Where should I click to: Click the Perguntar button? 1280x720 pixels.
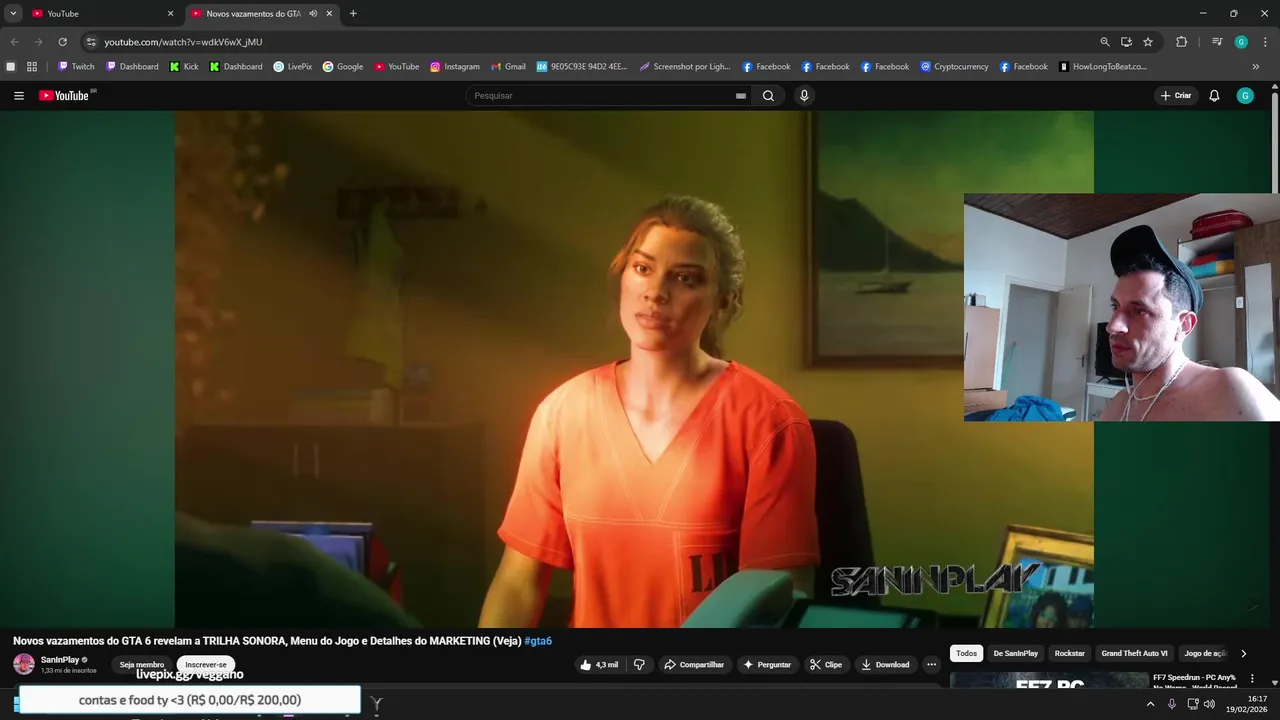(767, 665)
